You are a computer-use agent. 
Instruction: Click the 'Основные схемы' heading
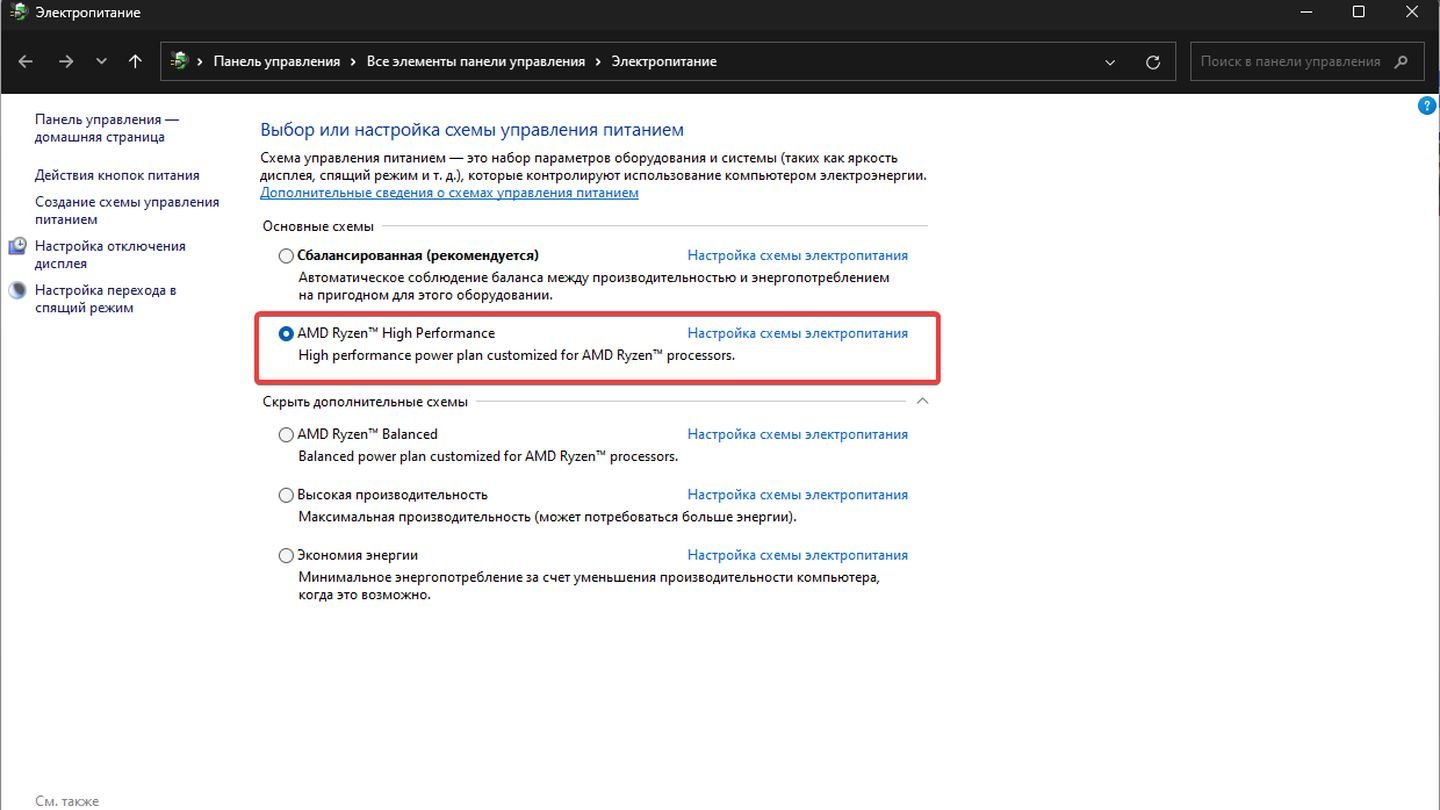pos(317,226)
